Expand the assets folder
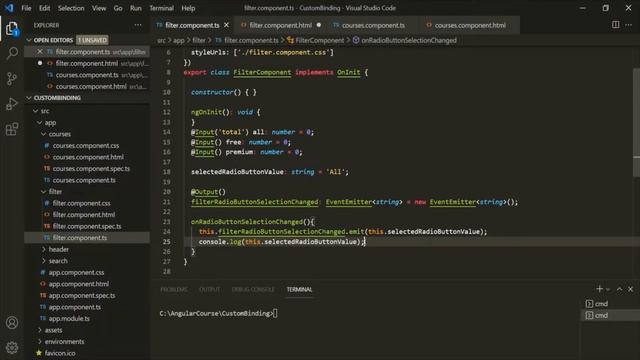 click(x=40, y=330)
